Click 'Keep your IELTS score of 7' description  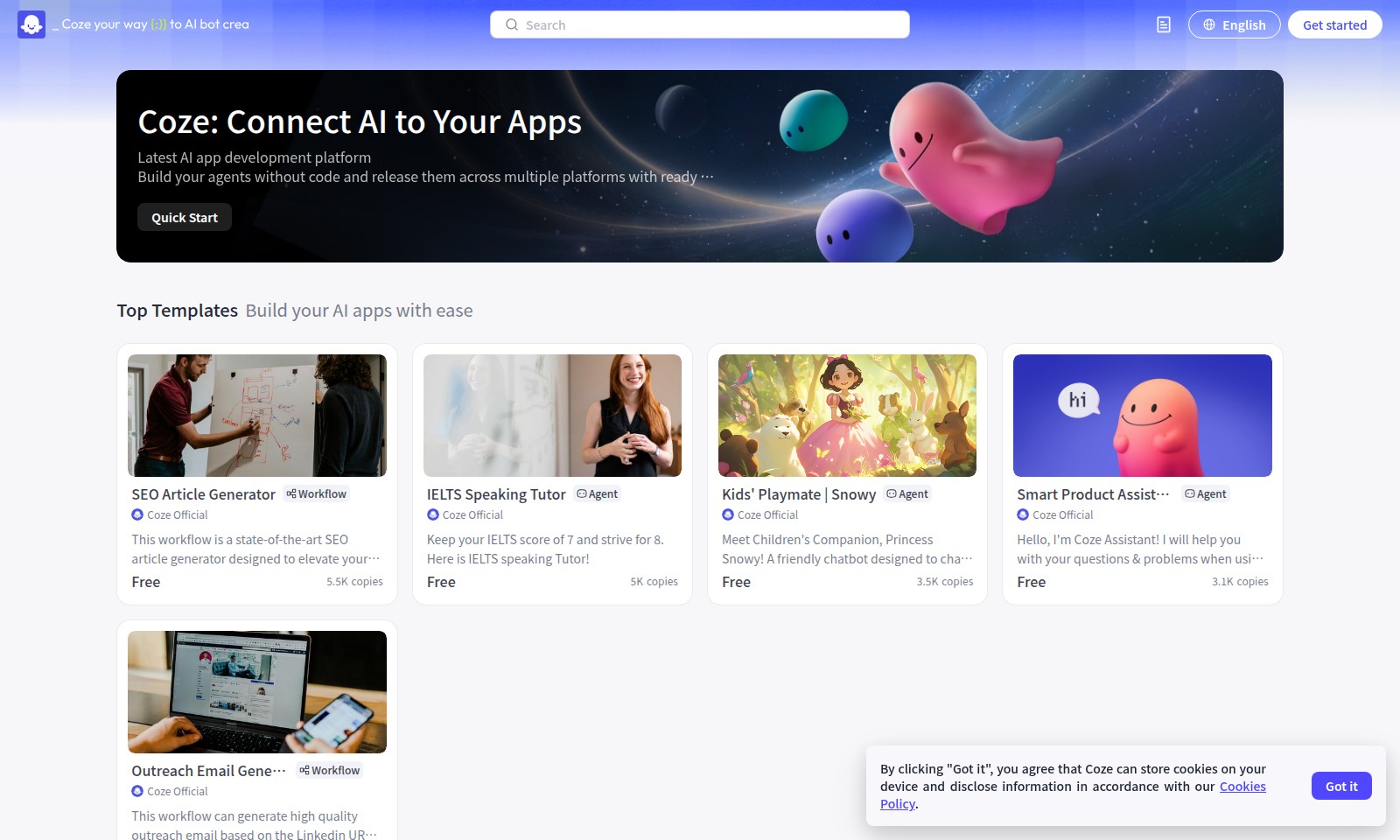click(545, 549)
